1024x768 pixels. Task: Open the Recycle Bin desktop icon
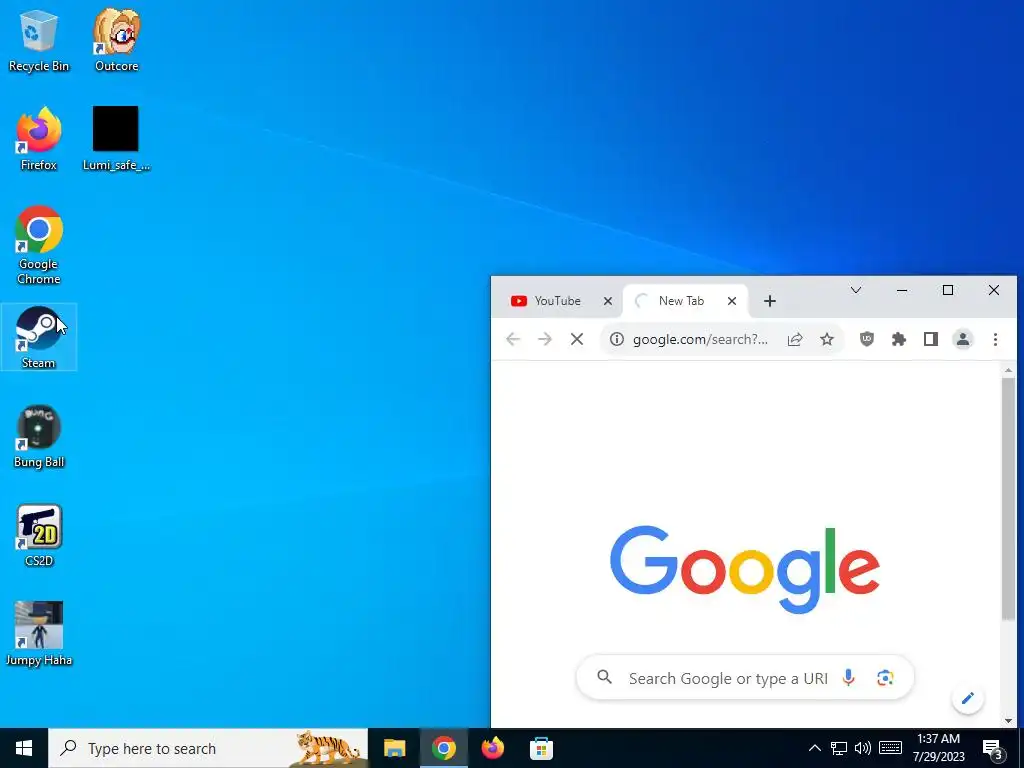(x=39, y=40)
